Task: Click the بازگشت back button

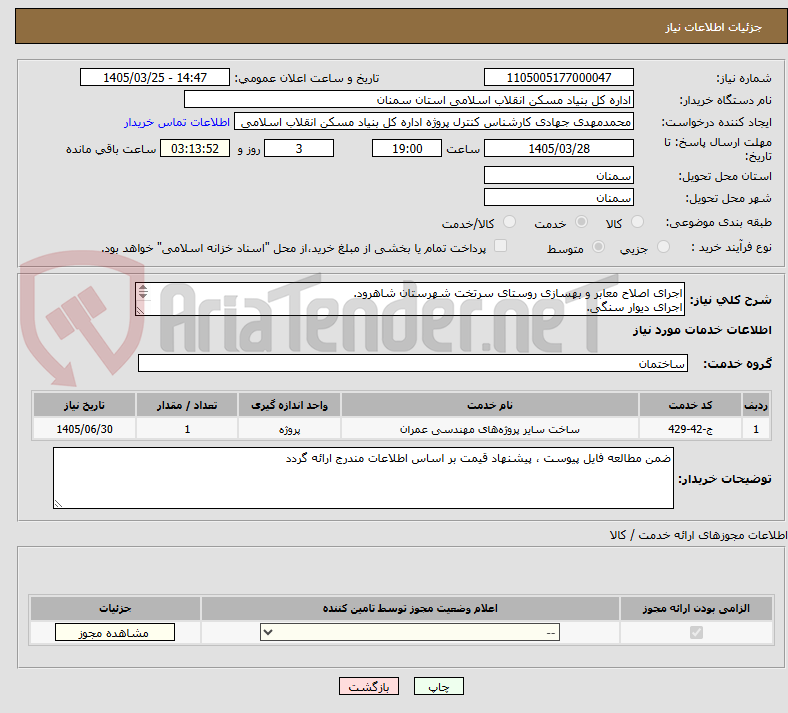Action: [369, 686]
